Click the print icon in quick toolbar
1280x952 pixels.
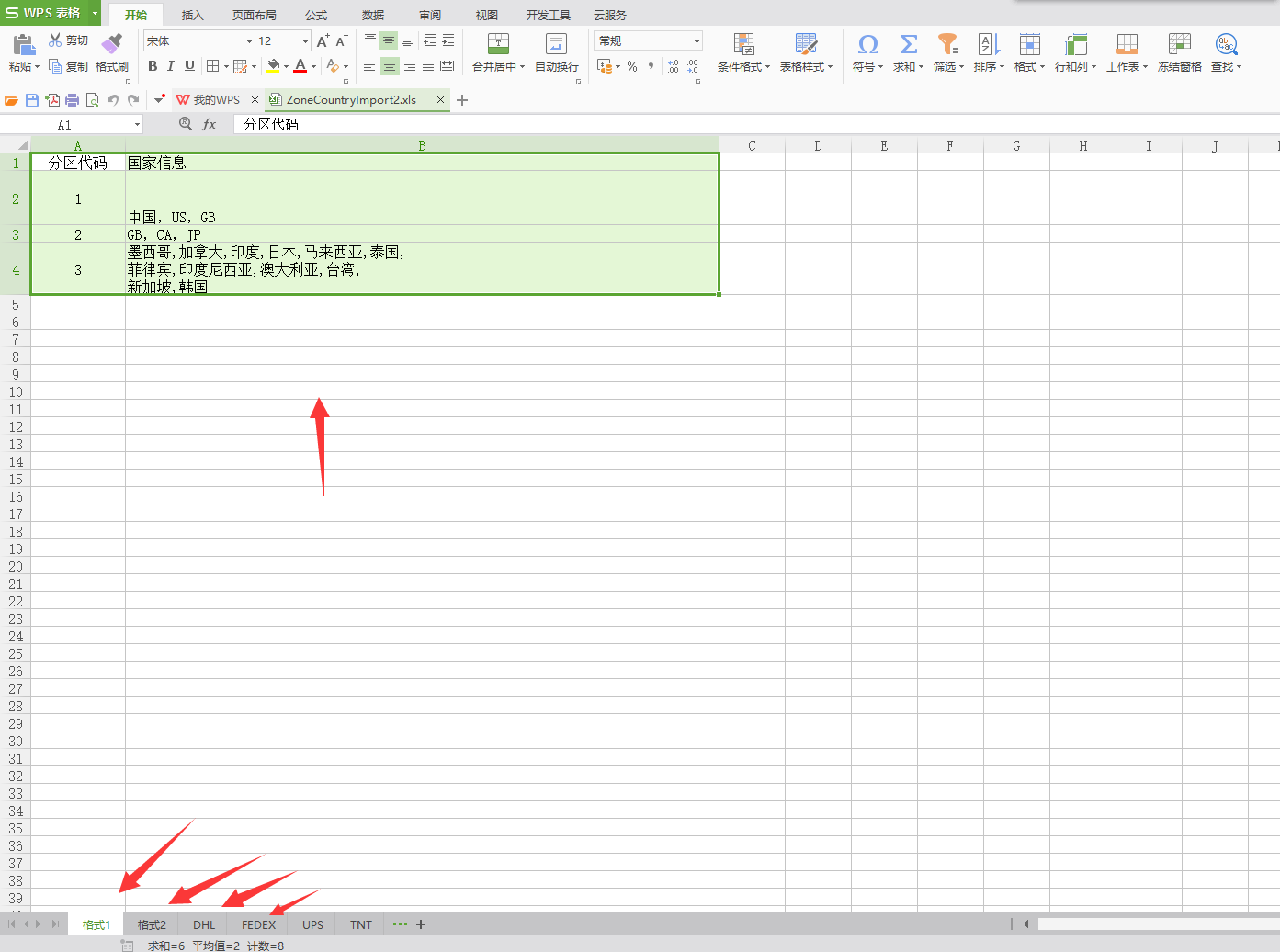click(73, 100)
